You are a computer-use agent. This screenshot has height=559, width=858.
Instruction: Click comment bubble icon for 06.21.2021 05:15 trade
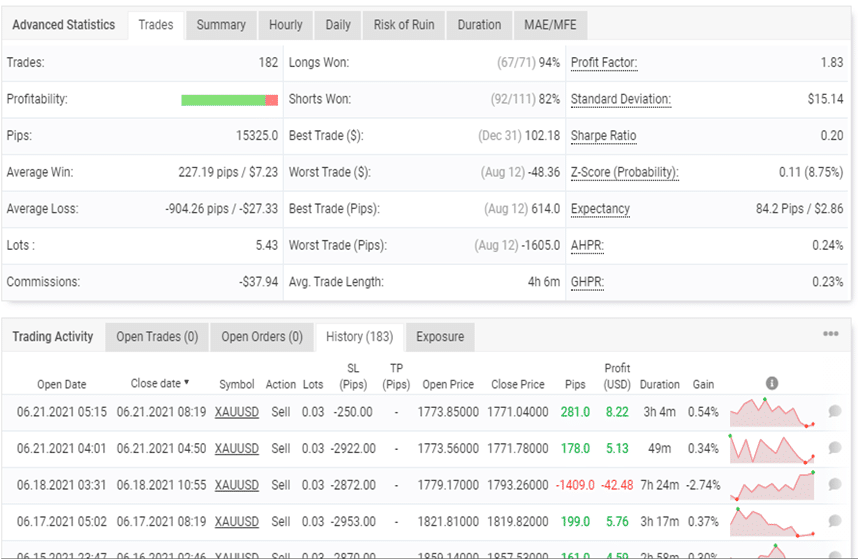(835, 411)
